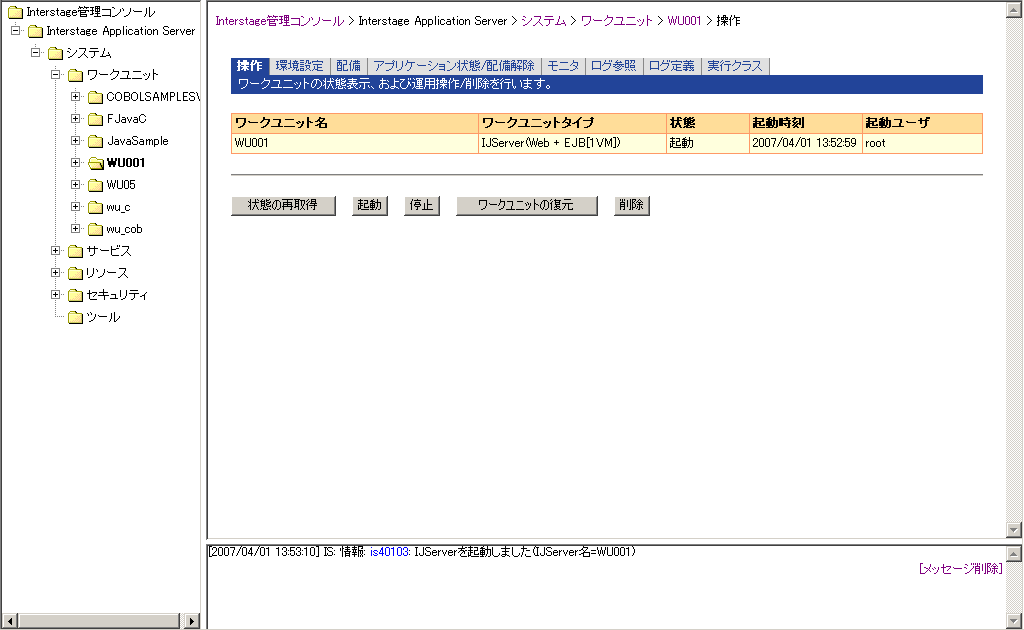Open the 配備 tab
The height and width of the screenshot is (630, 1024).
pos(349,66)
